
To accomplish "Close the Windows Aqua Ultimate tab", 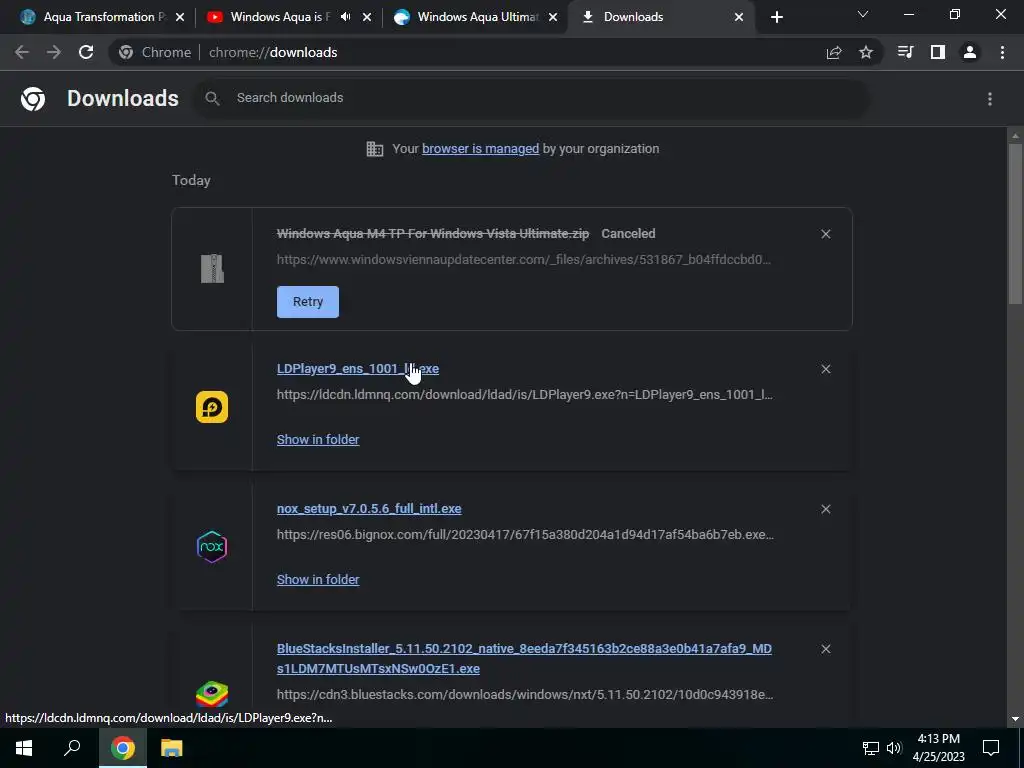I will point(553,18).
